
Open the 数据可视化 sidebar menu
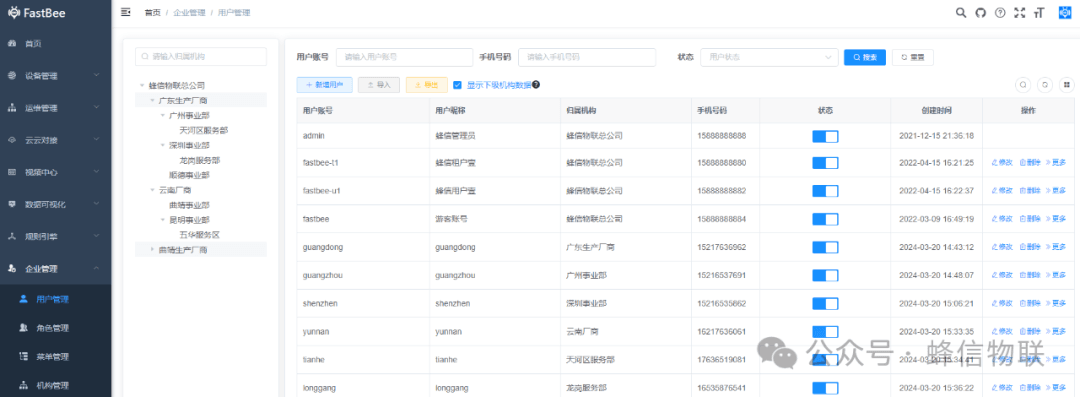pyautogui.click(x=55, y=204)
